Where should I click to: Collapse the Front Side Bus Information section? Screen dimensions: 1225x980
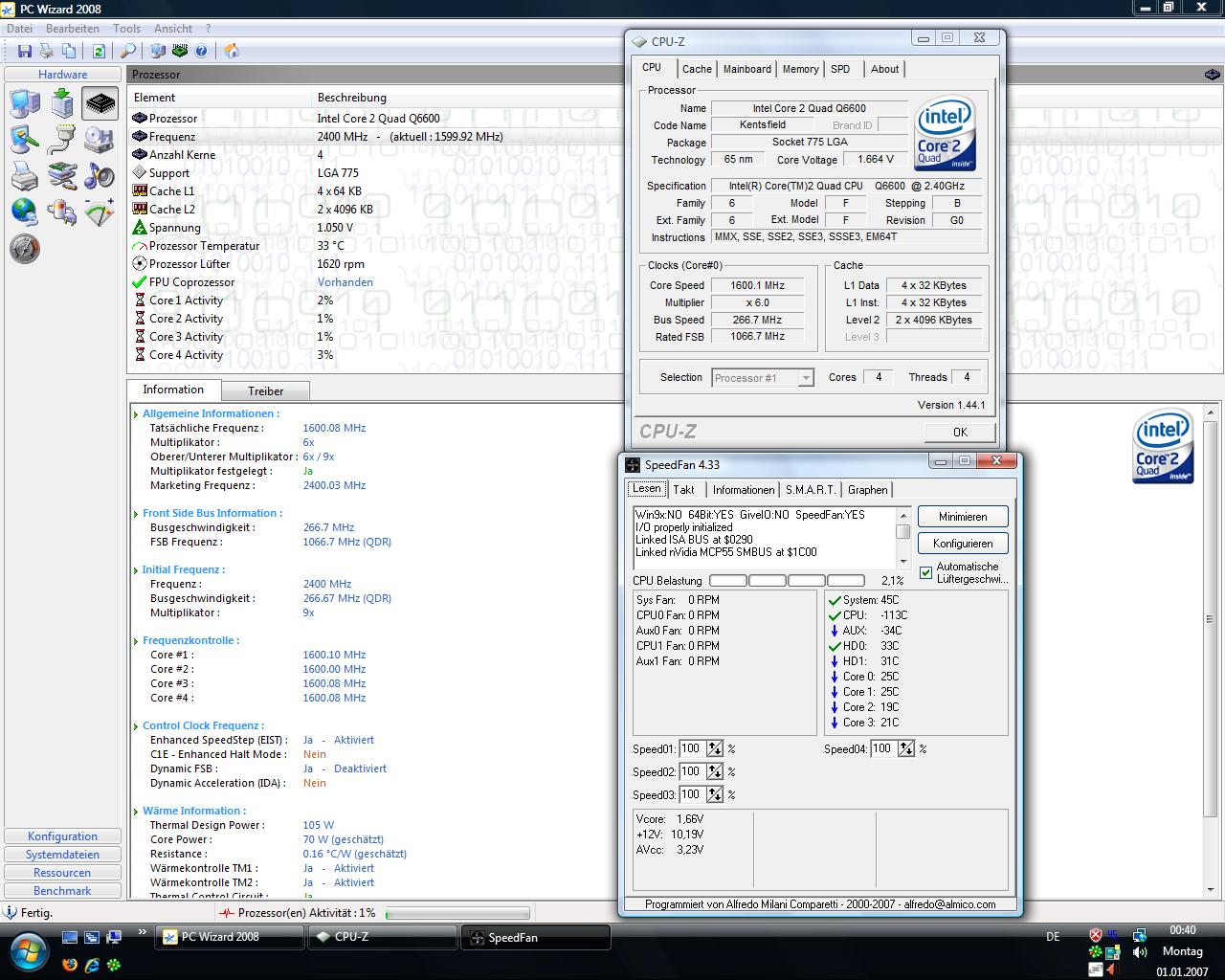pyautogui.click(x=136, y=514)
